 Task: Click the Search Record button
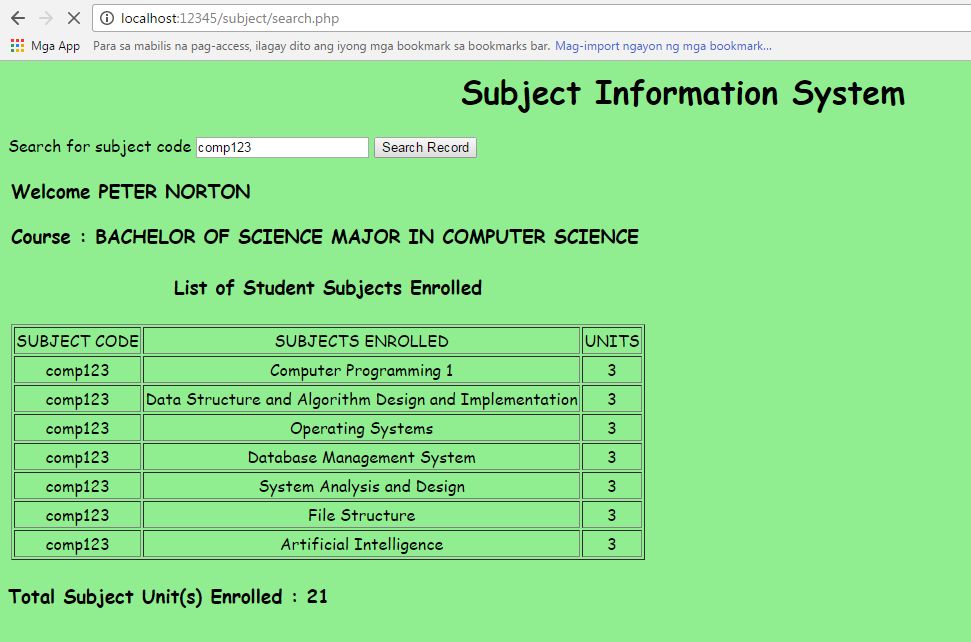[x=424, y=147]
